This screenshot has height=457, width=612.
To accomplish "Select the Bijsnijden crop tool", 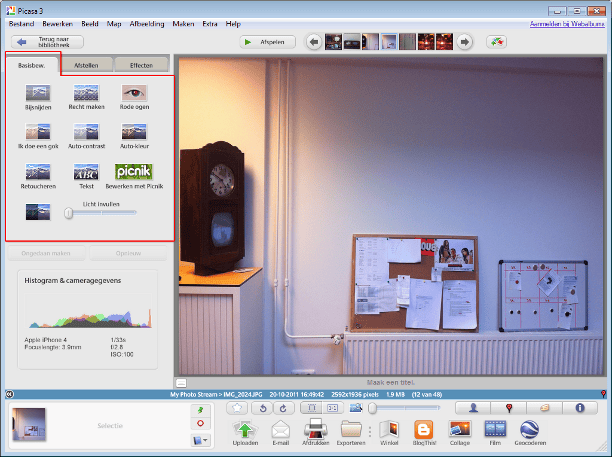I will [38, 93].
